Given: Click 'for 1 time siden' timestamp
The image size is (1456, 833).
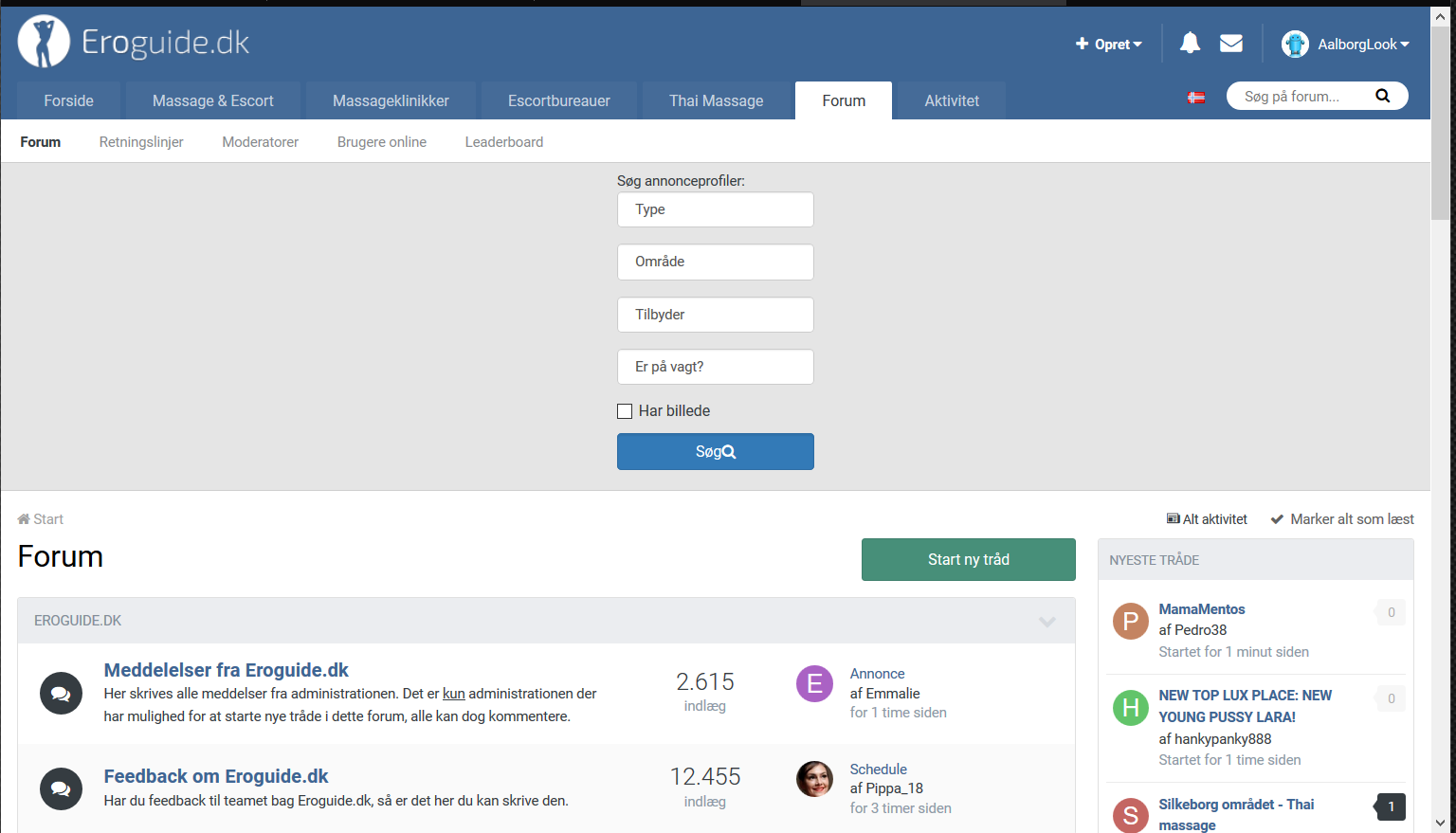Looking at the screenshot, I should point(899,713).
